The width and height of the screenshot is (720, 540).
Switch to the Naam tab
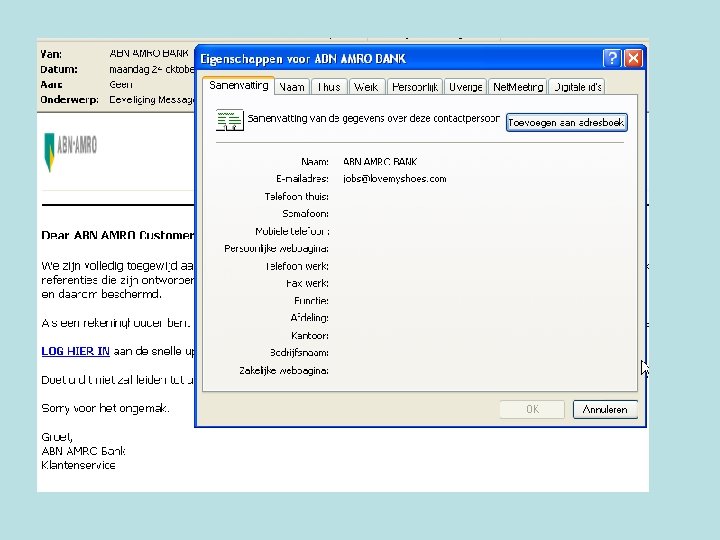click(x=292, y=87)
